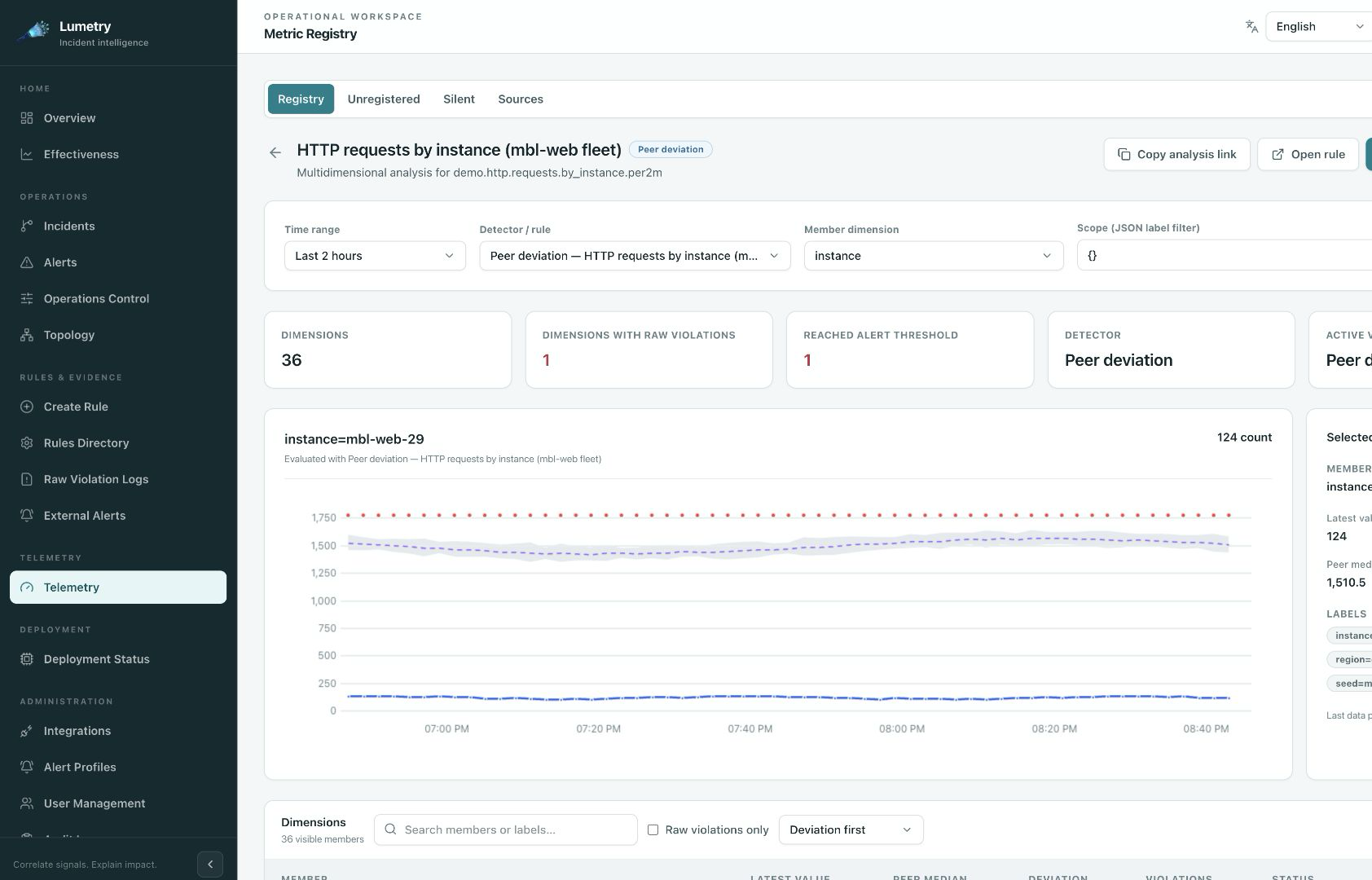Select Create Rule in the sidebar

click(x=118, y=407)
